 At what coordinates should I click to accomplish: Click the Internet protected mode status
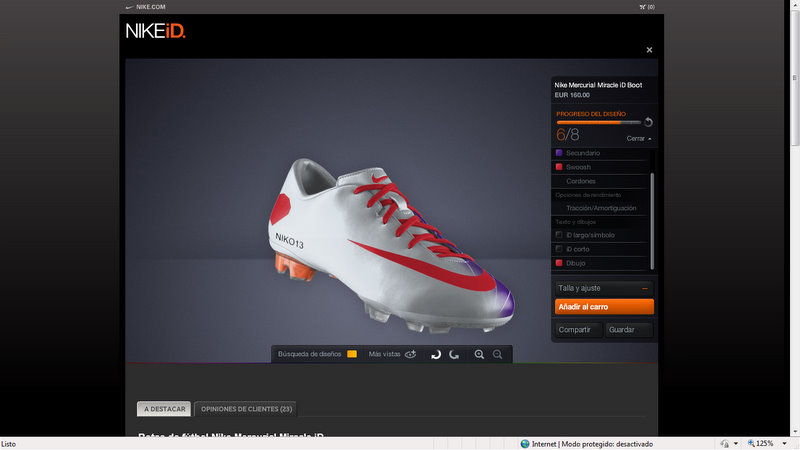tap(587, 444)
